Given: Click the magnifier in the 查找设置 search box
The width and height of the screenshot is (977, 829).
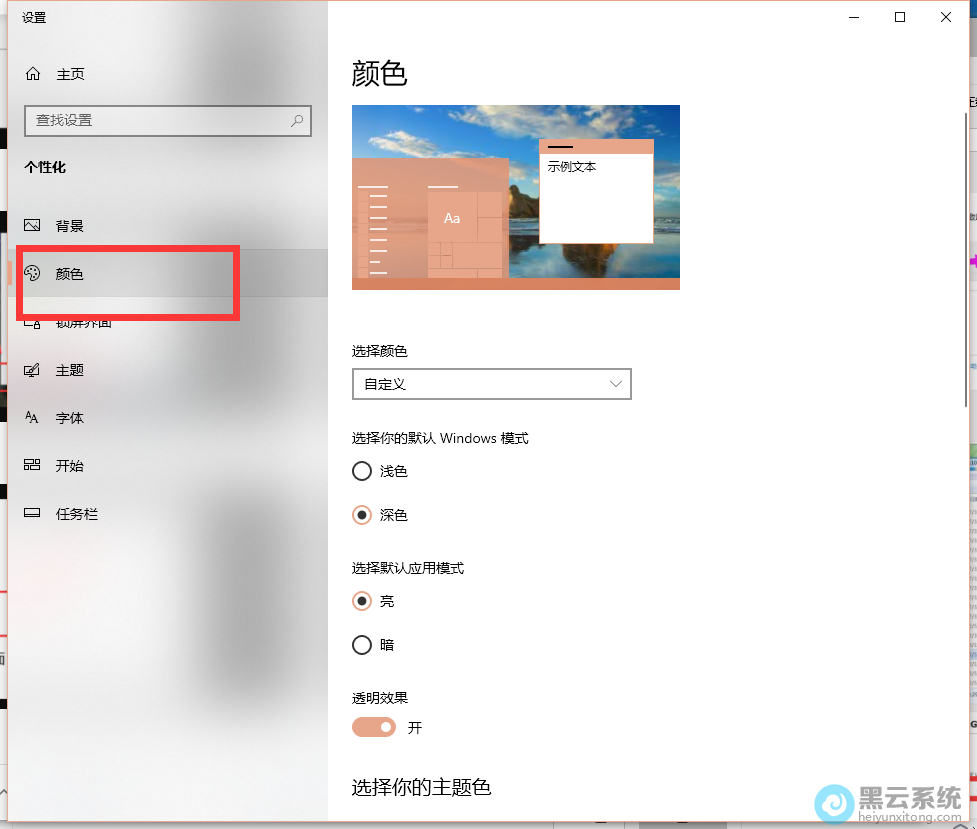Looking at the screenshot, I should coord(297,121).
